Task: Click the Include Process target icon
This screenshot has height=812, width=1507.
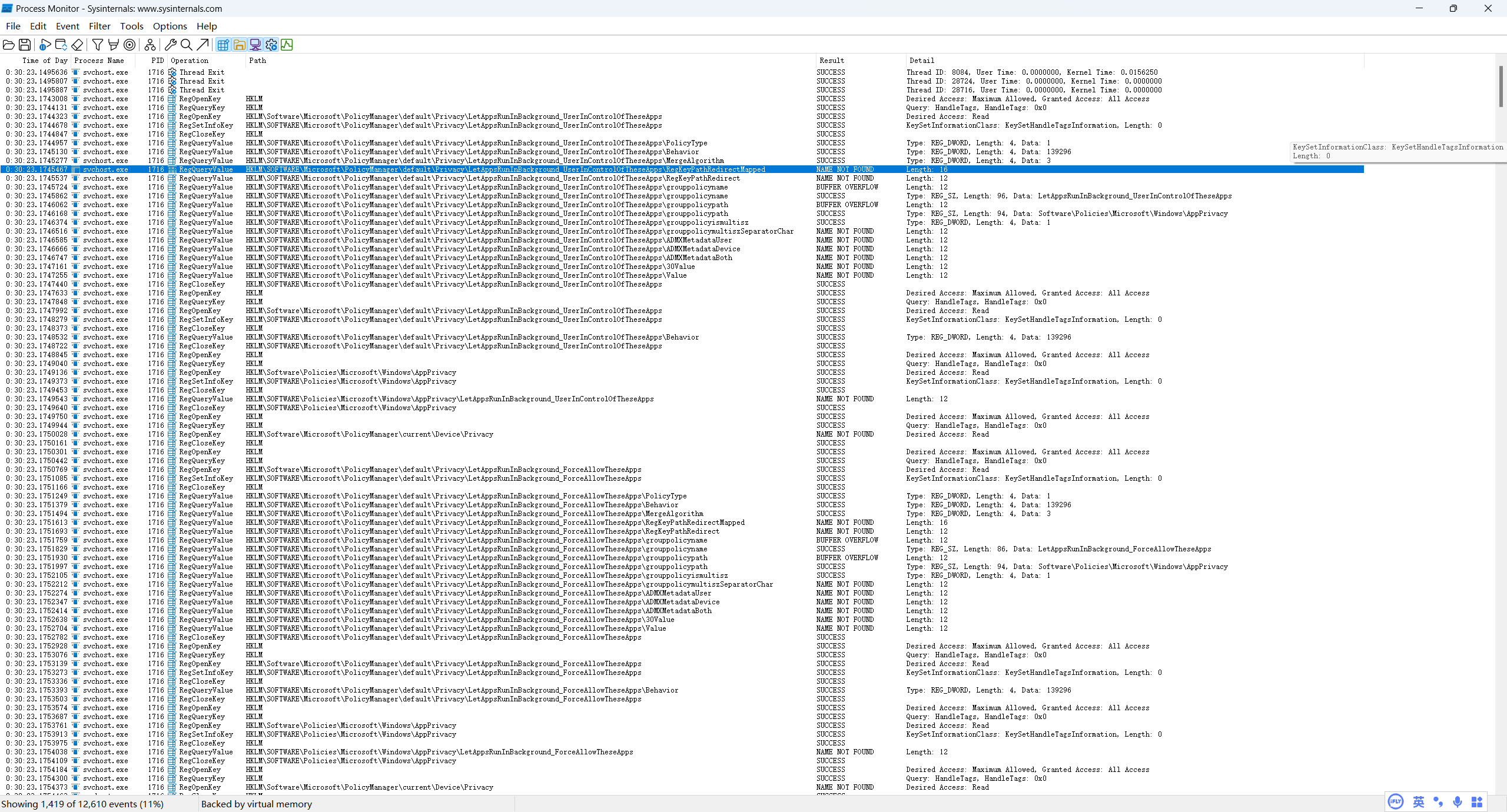Action: pyautogui.click(x=130, y=45)
